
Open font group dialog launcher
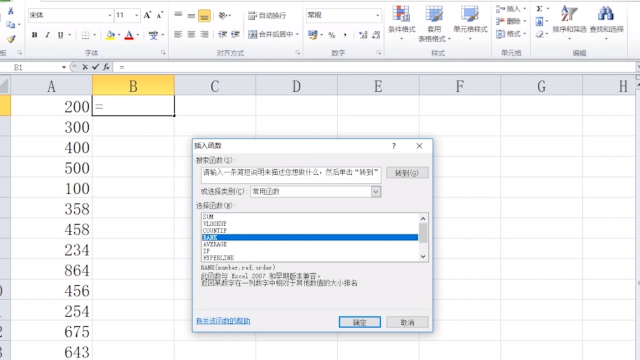point(163,53)
